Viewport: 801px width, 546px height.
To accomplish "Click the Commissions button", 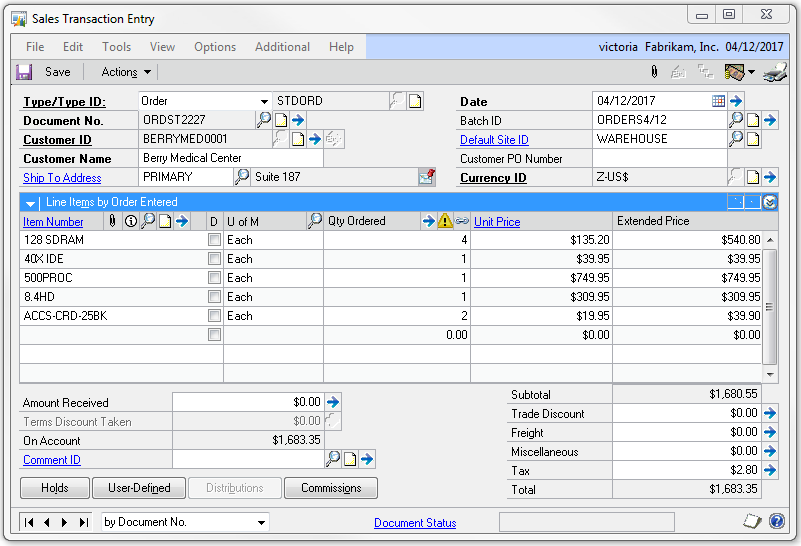I will pos(331,488).
